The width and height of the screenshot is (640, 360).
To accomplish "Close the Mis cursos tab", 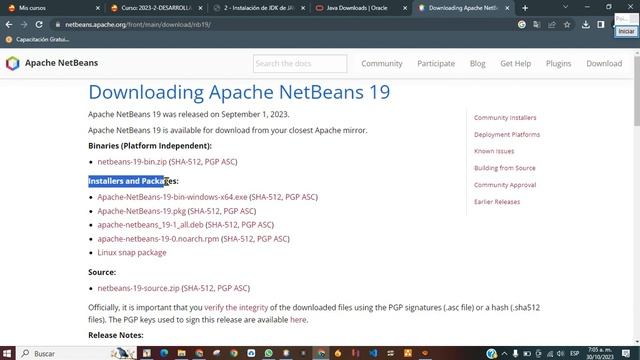I will click(x=98, y=8).
